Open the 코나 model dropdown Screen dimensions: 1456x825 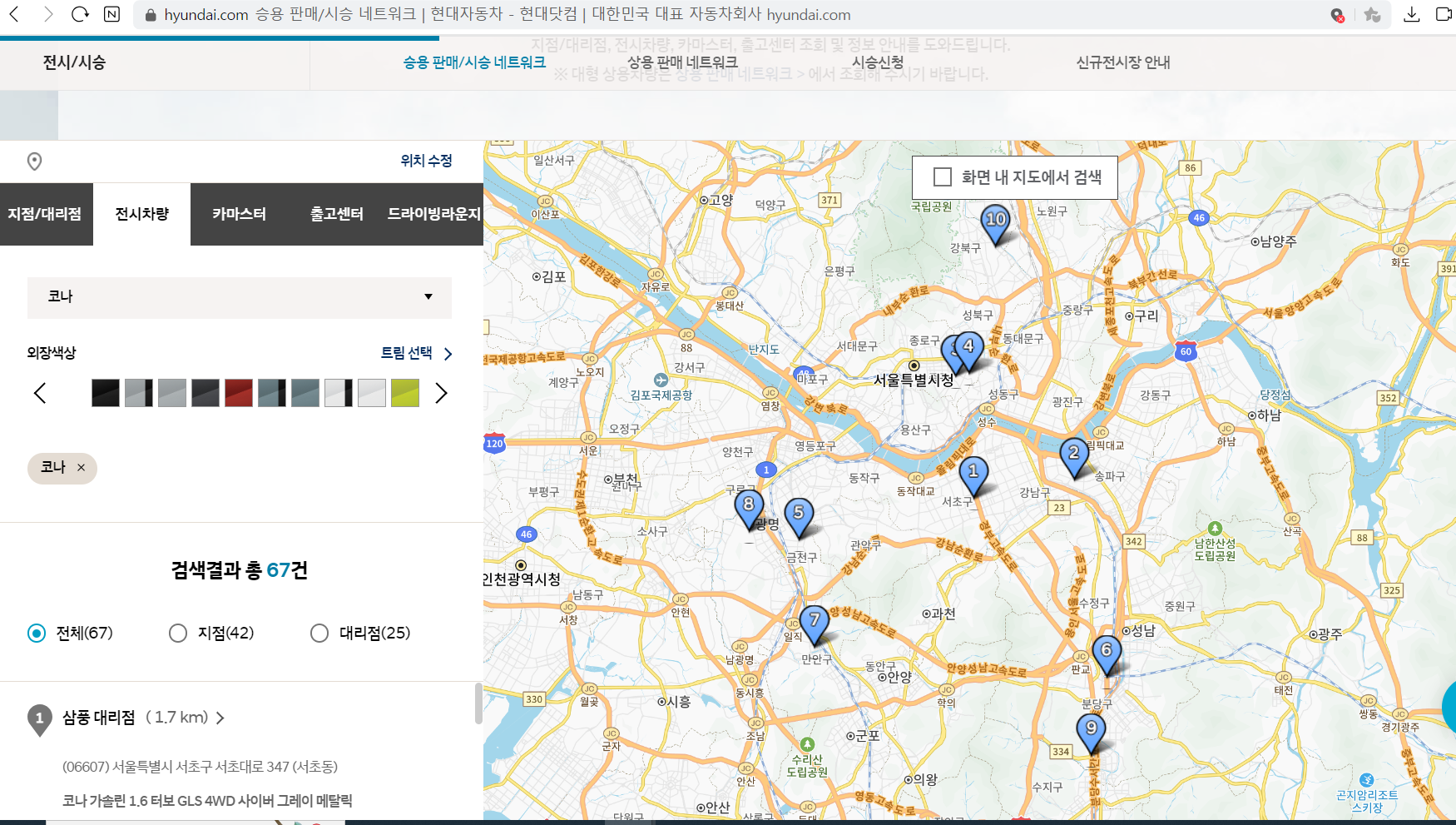240,297
